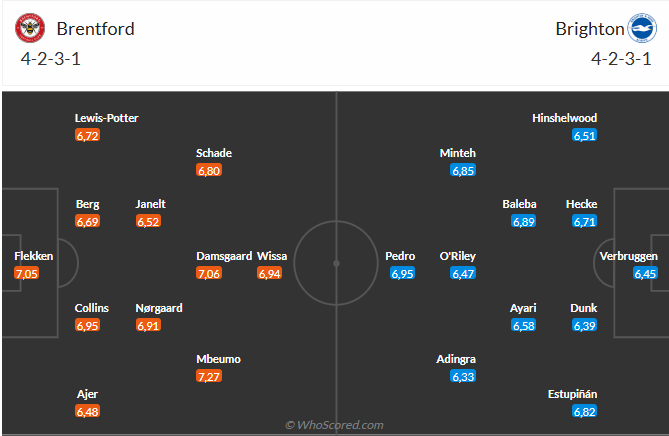Select player Nørgaard

[159, 308]
